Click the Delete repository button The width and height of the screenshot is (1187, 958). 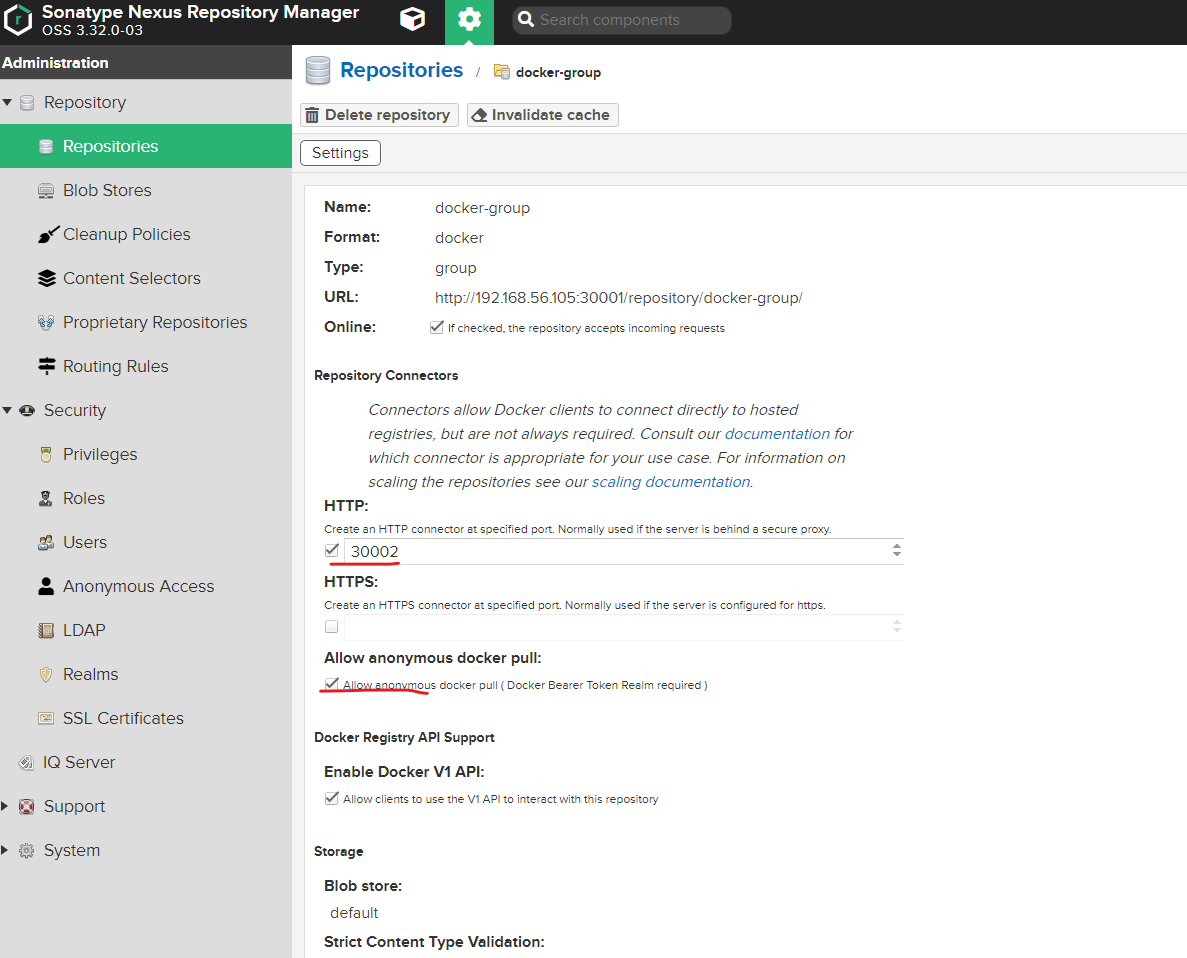[379, 115]
